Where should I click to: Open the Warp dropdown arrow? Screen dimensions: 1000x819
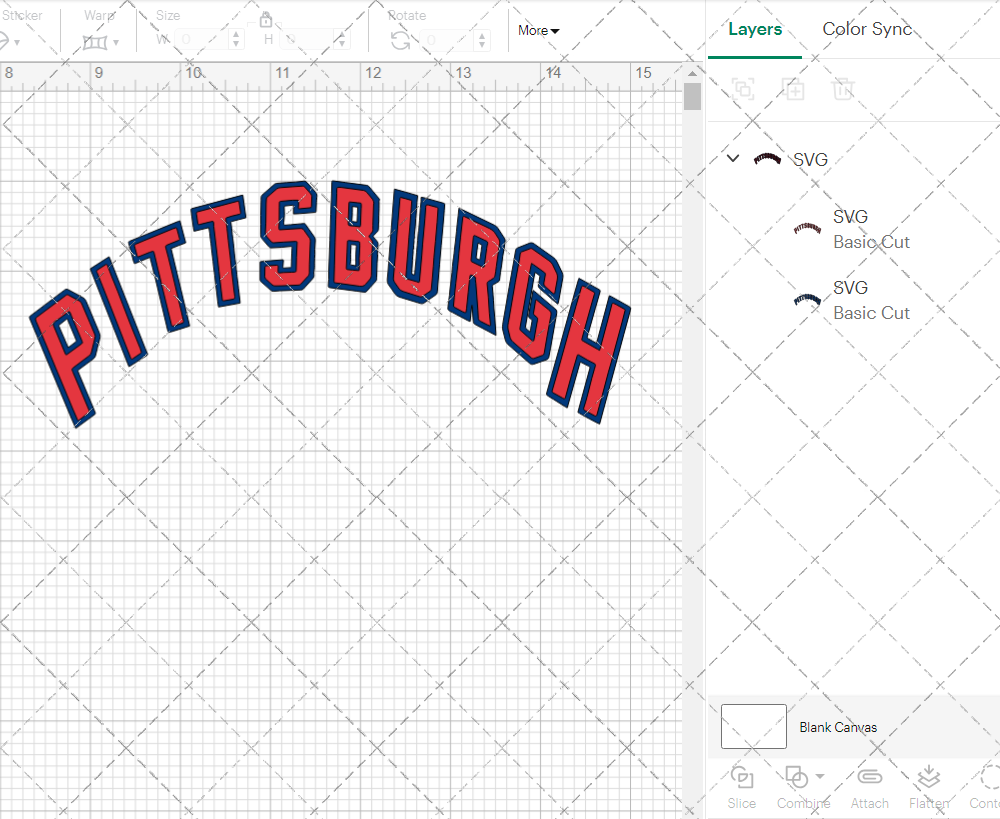(x=115, y=43)
